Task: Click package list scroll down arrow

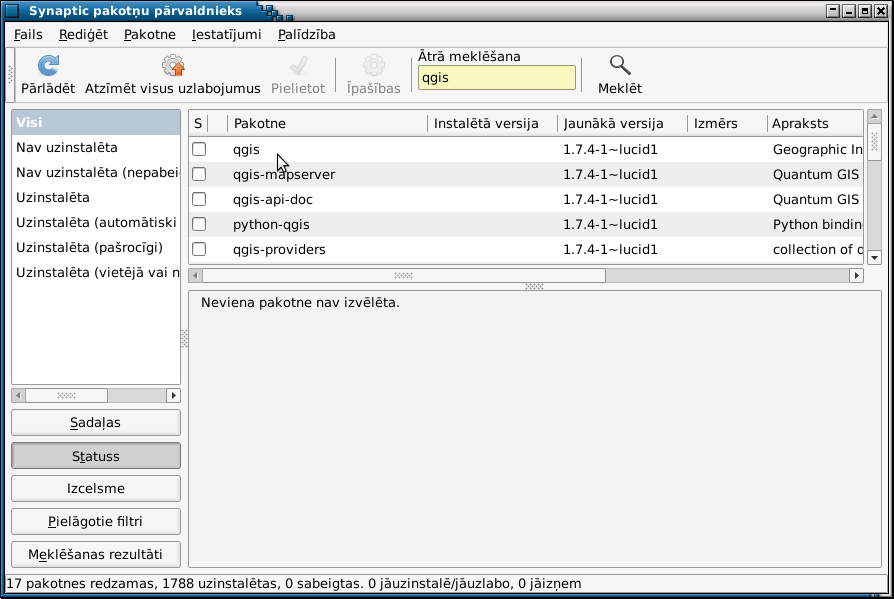Action: pyautogui.click(x=875, y=258)
